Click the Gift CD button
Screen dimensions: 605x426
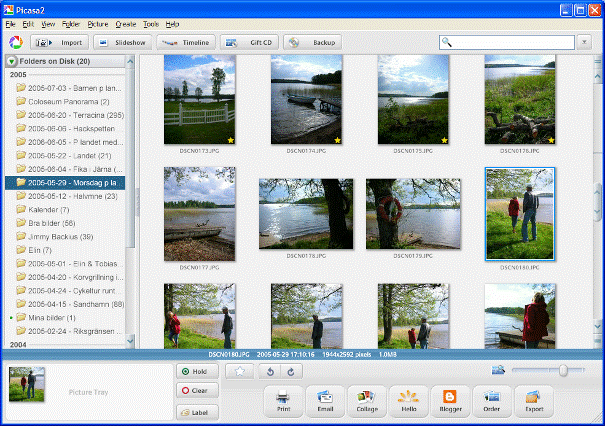coord(249,42)
